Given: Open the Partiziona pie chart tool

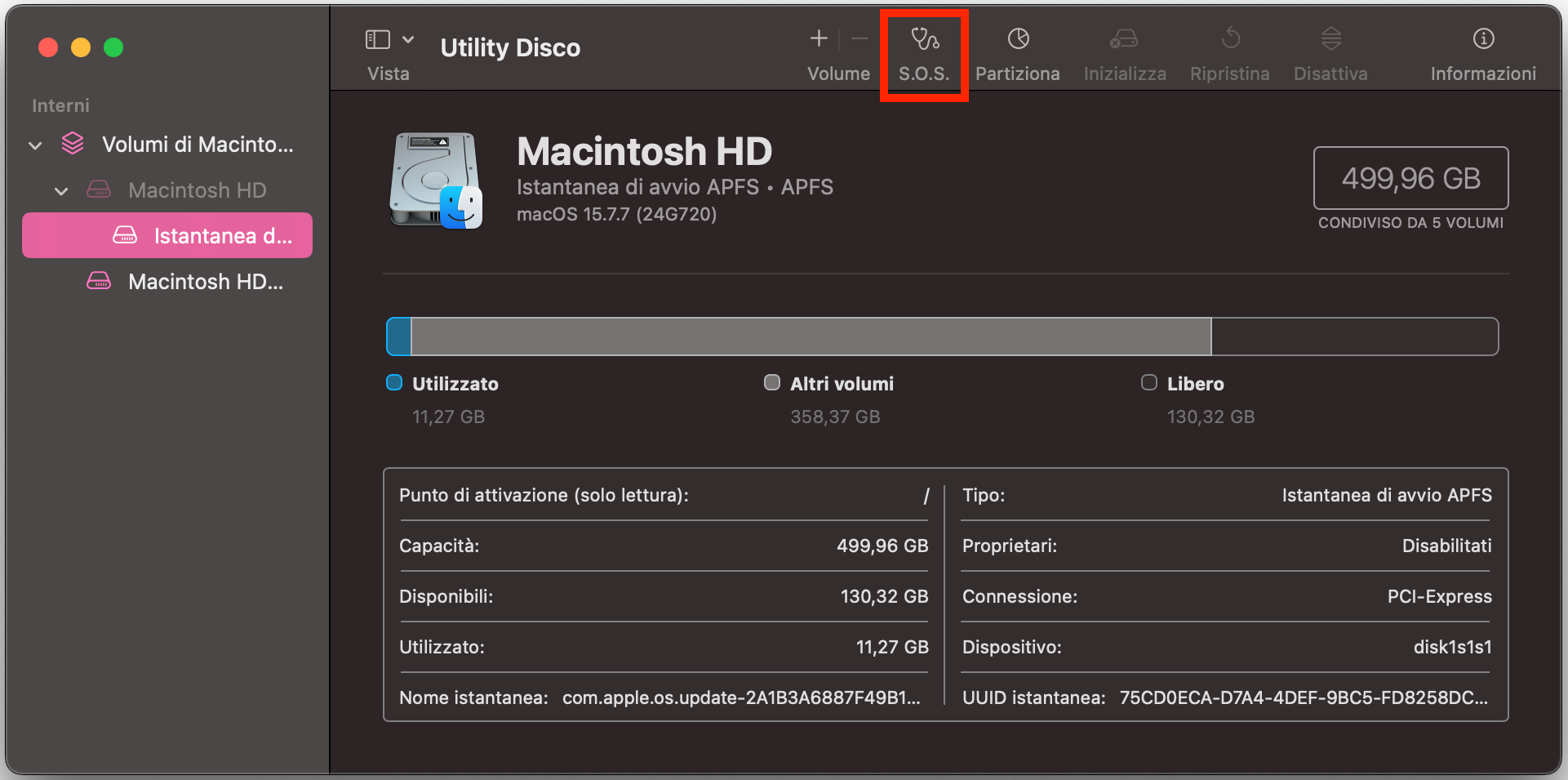Looking at the screenshot, I should (1018, 38).
